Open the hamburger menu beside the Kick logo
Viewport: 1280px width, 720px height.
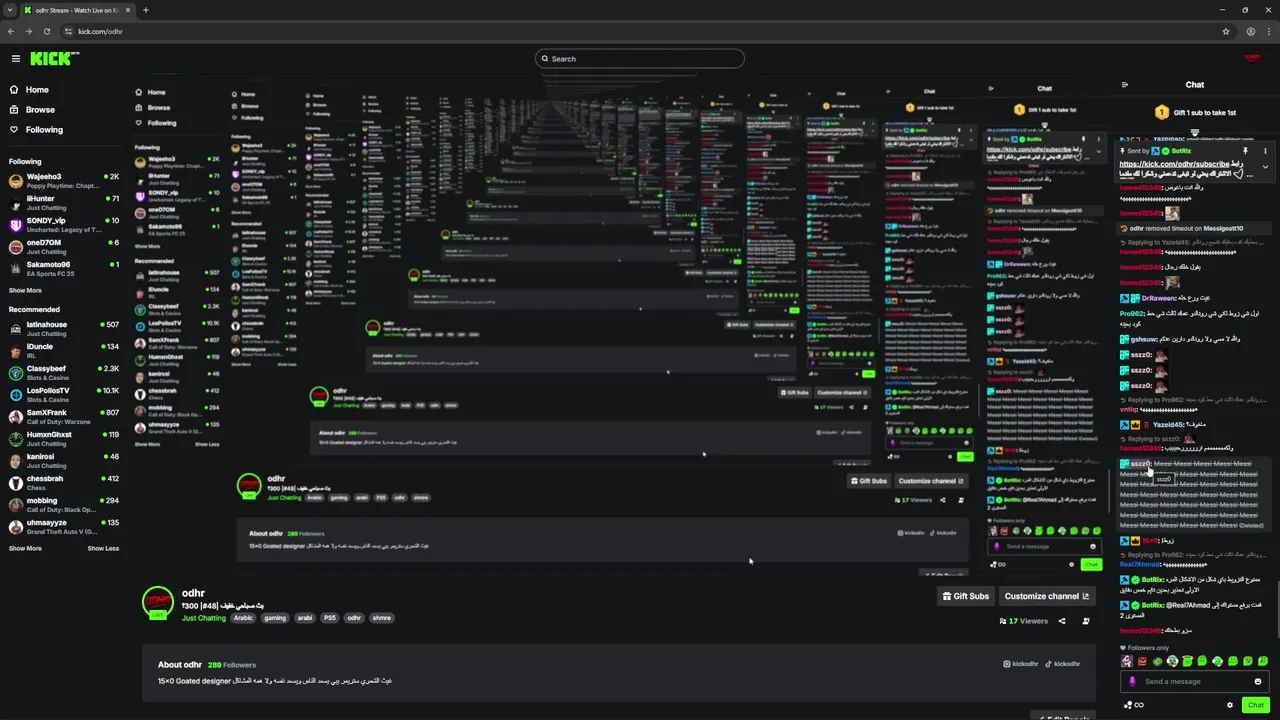click(15, 59)
